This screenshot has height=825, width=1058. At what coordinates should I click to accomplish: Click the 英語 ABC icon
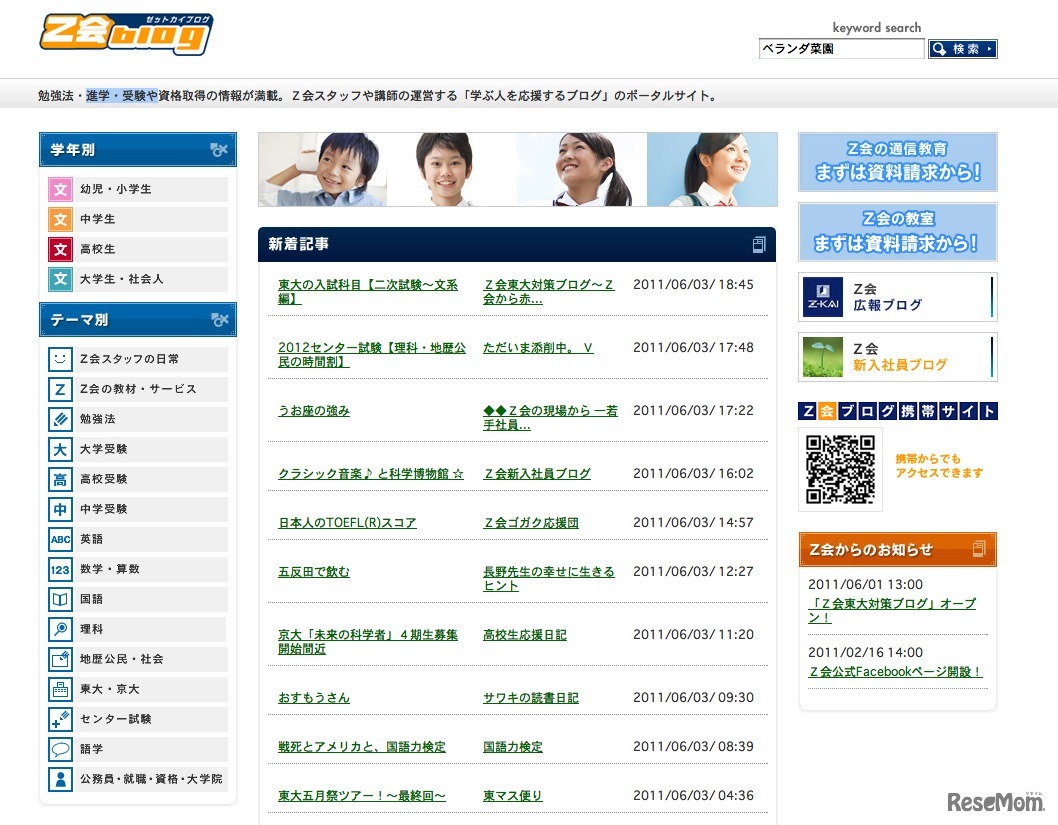click(60, 539)
